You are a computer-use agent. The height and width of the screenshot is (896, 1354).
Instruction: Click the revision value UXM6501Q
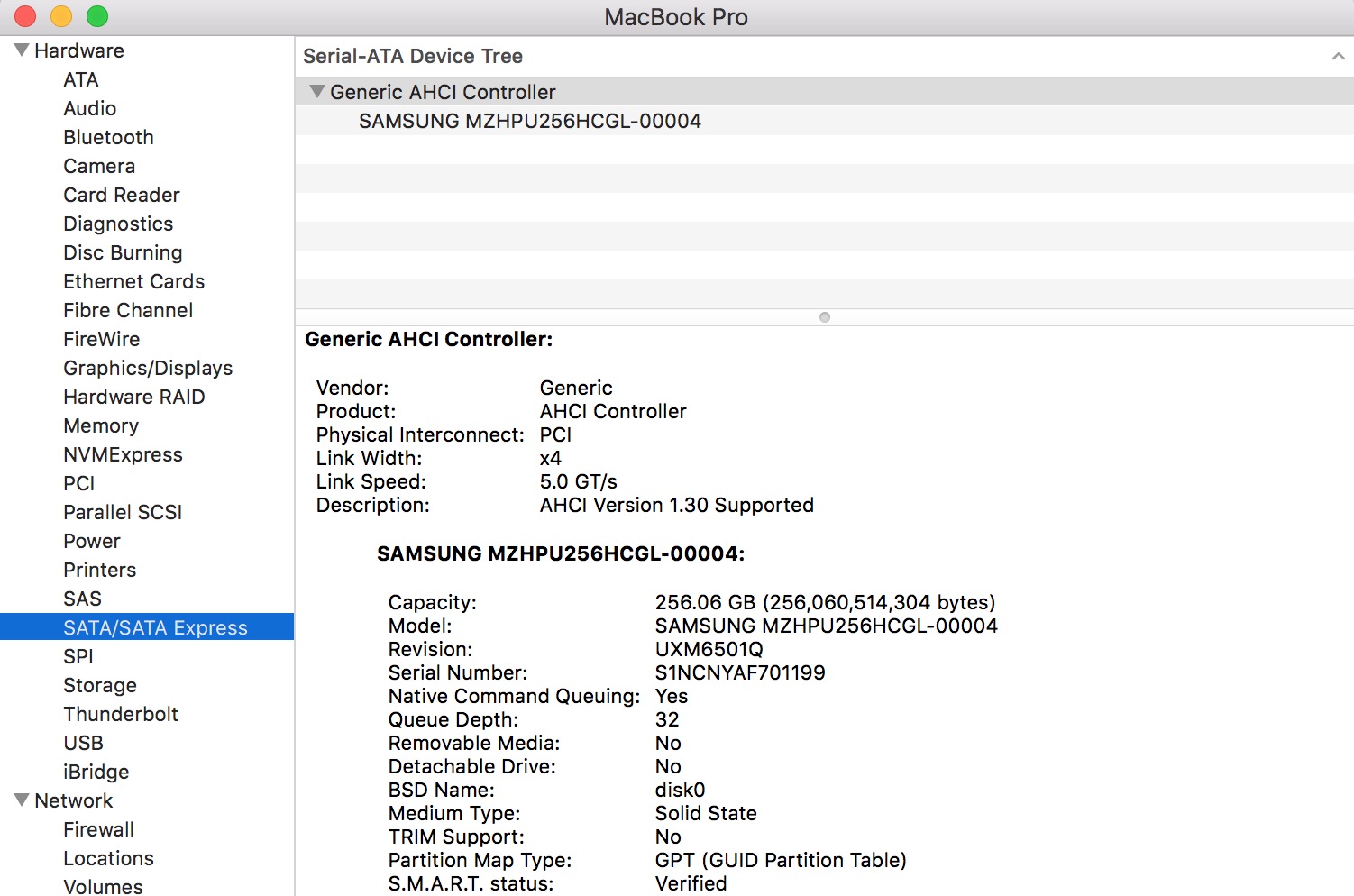coord(709,649)
